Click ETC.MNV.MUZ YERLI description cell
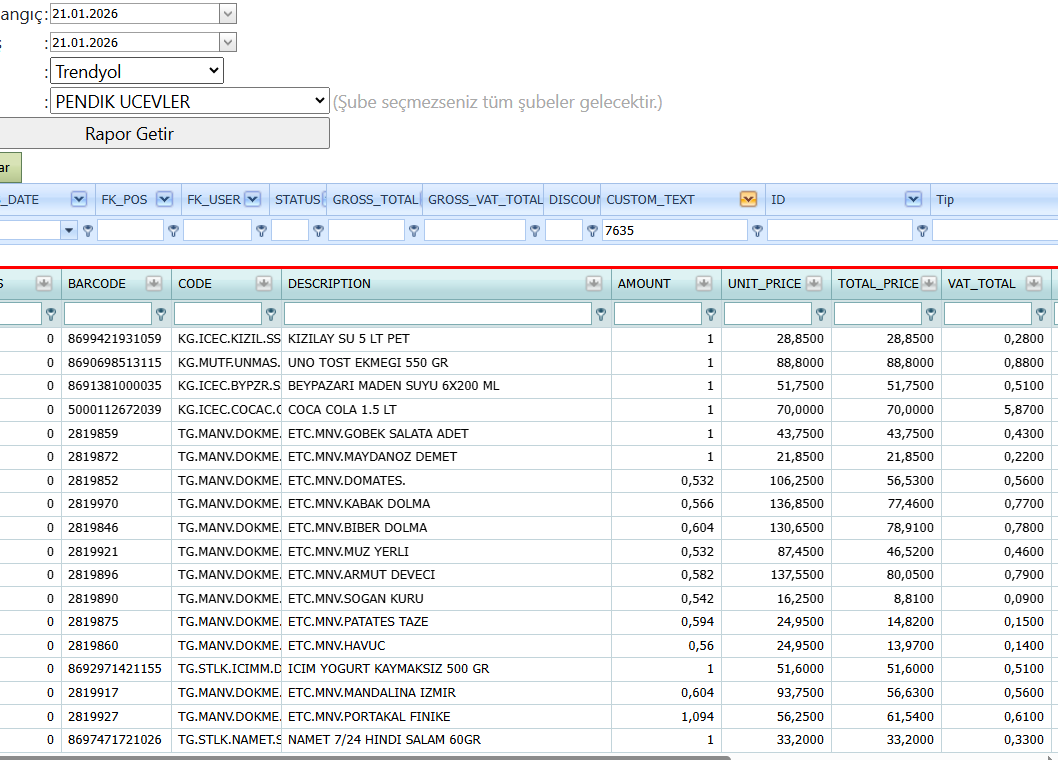1058x760 pixels. point(447,551)
